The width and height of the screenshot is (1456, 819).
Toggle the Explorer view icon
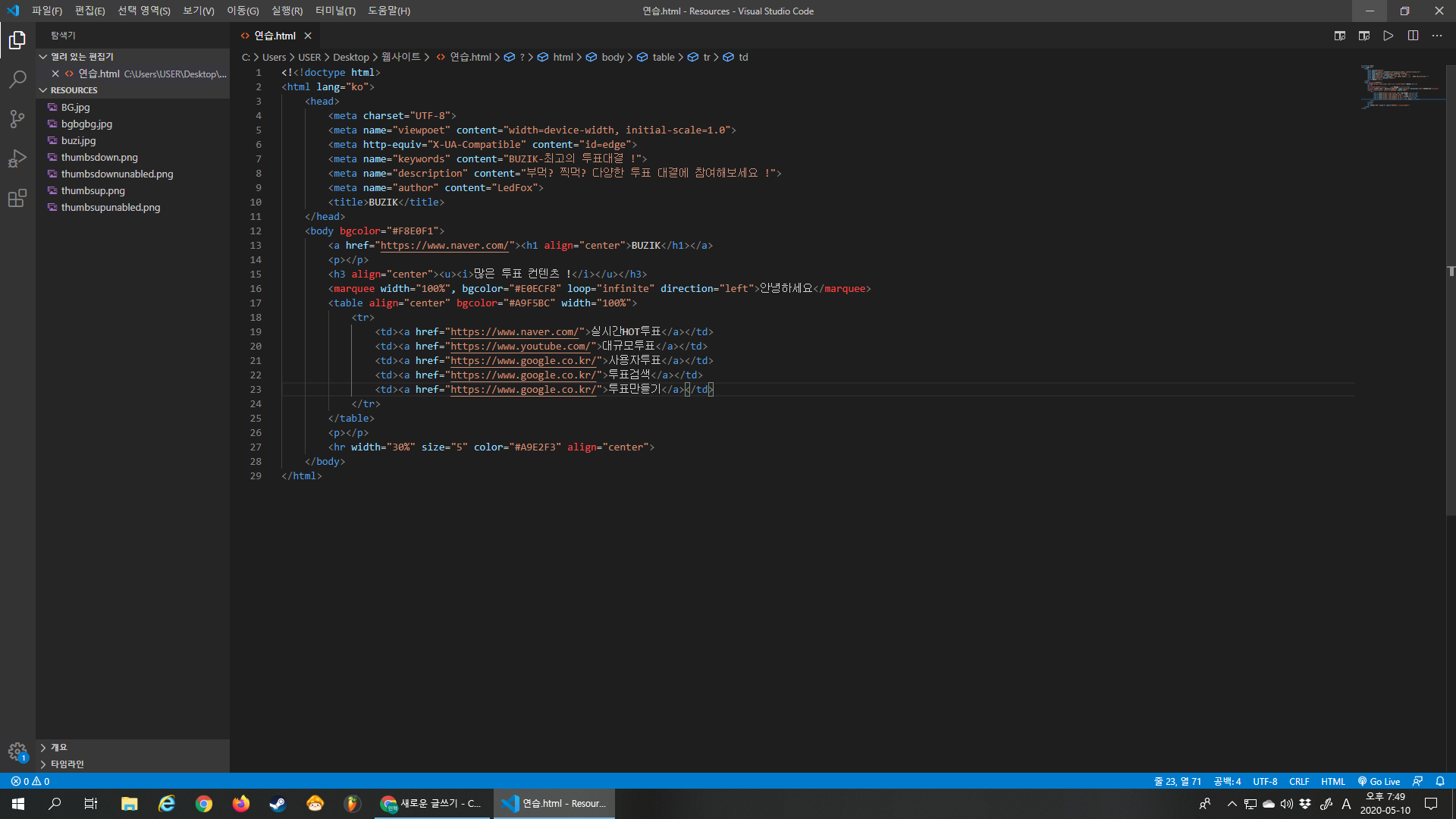(17, 39)
